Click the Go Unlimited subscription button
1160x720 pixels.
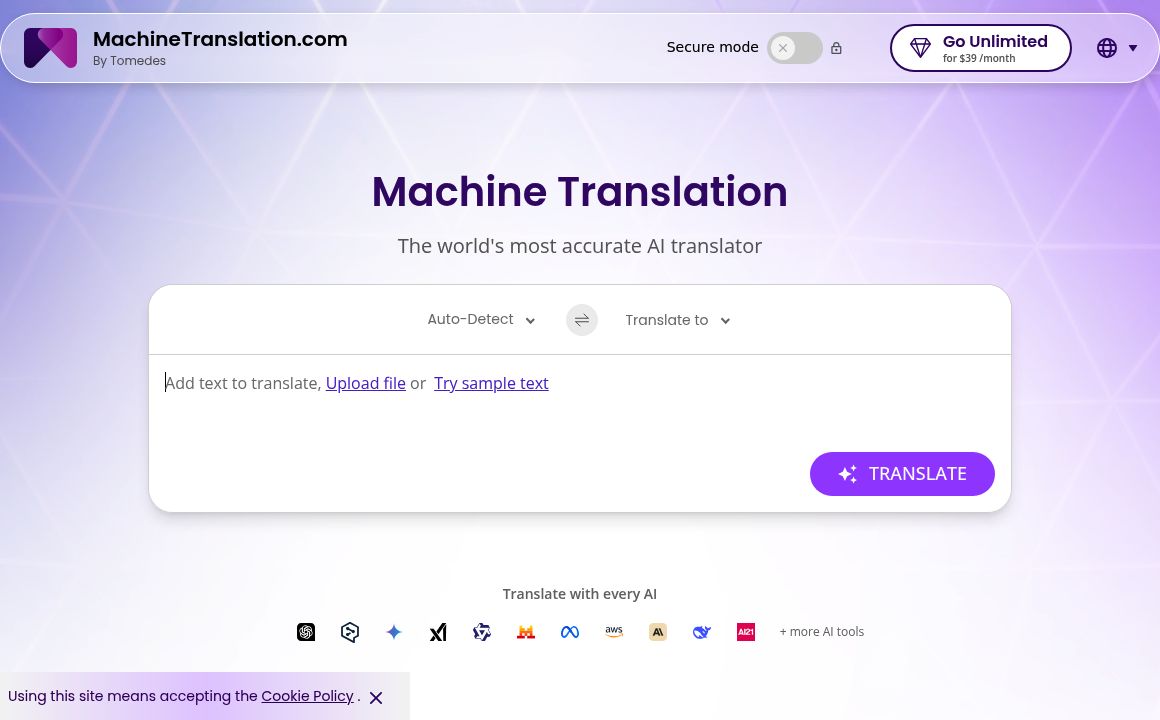coord(980,47)
